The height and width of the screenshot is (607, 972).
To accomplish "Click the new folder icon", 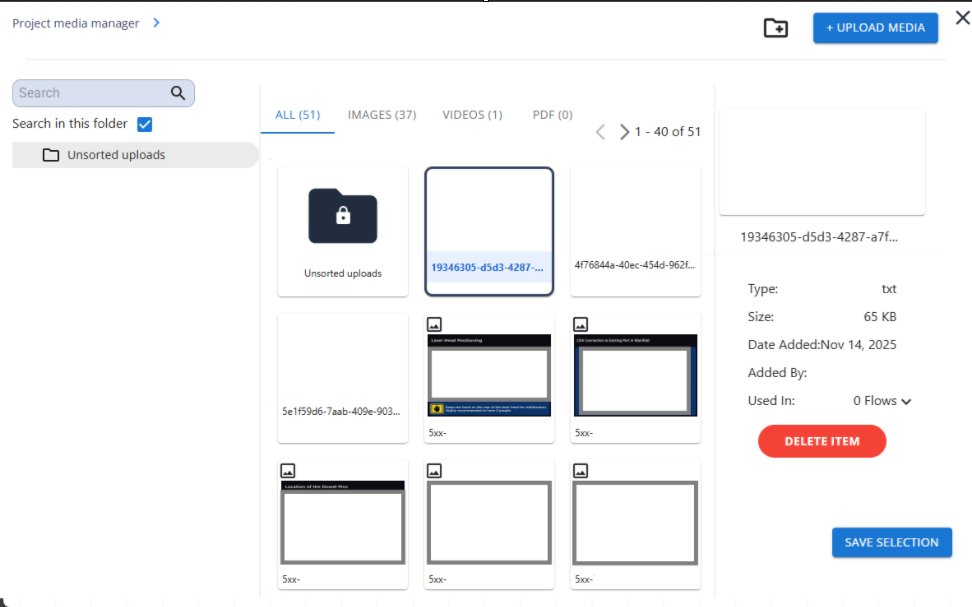I will click(775, 28).
